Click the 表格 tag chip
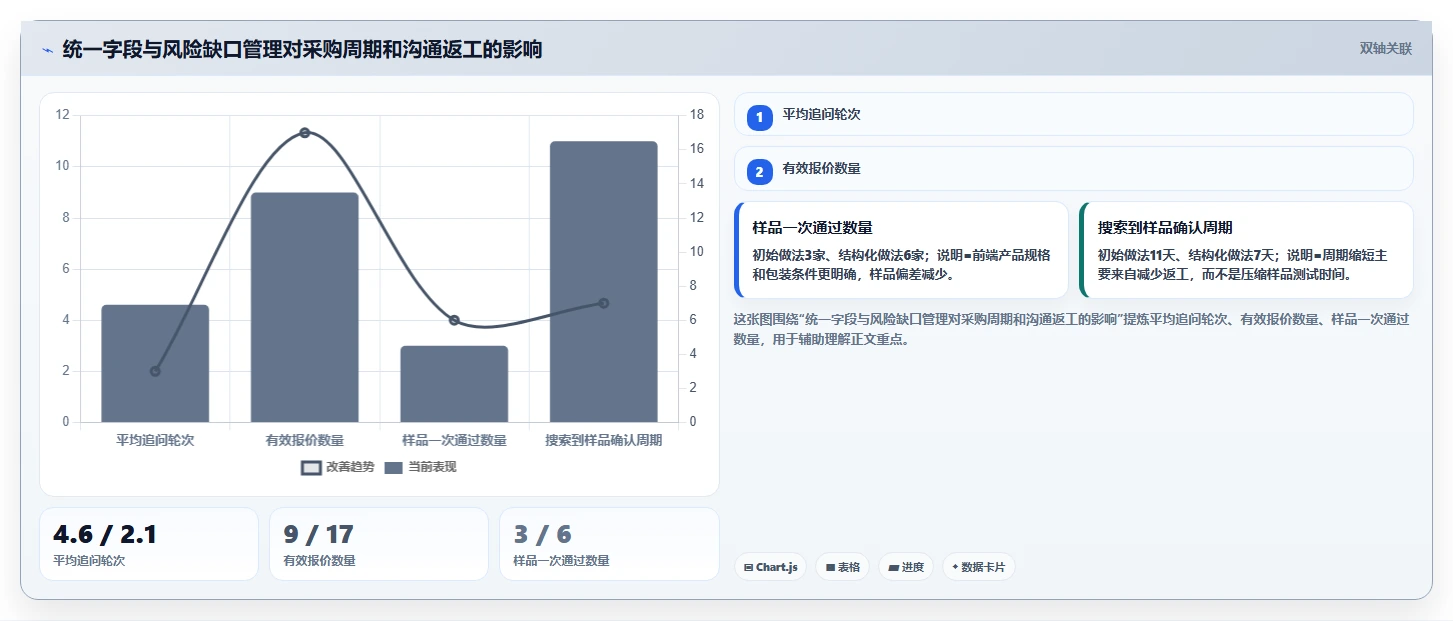This screenshot has width=1453, height=621. click(x=842, y=567)
